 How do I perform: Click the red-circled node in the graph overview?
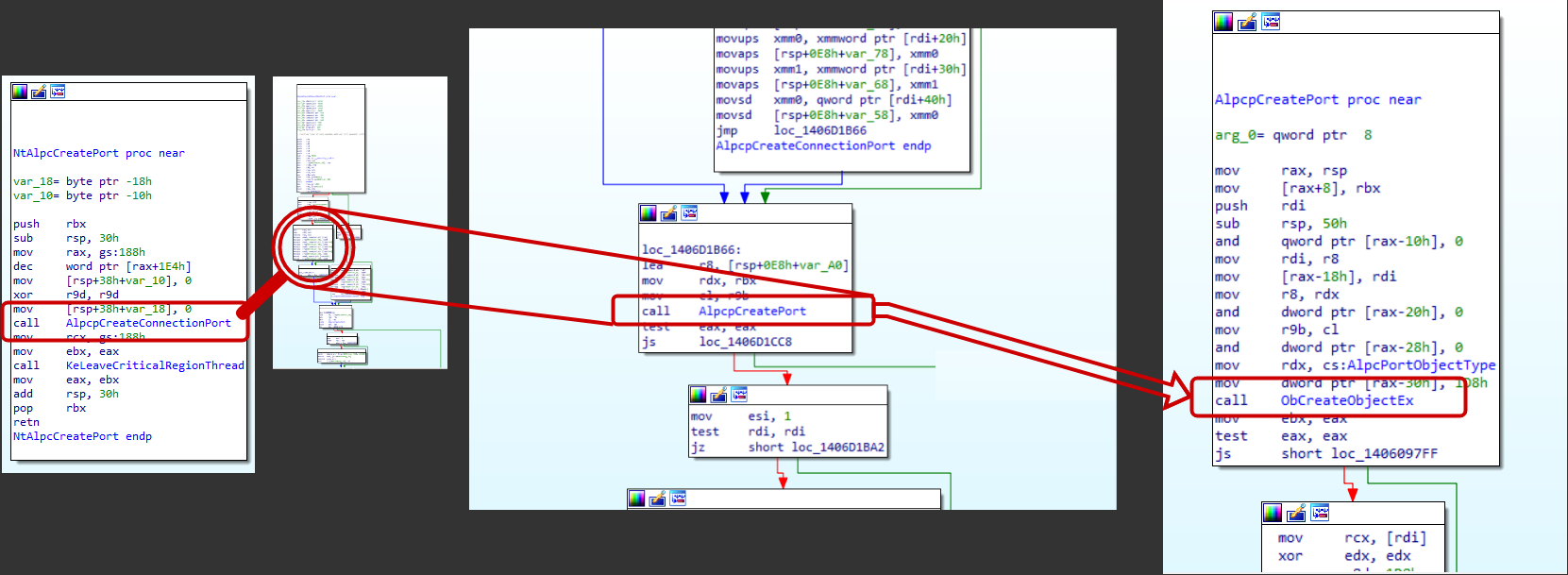(x=313, y=245)
